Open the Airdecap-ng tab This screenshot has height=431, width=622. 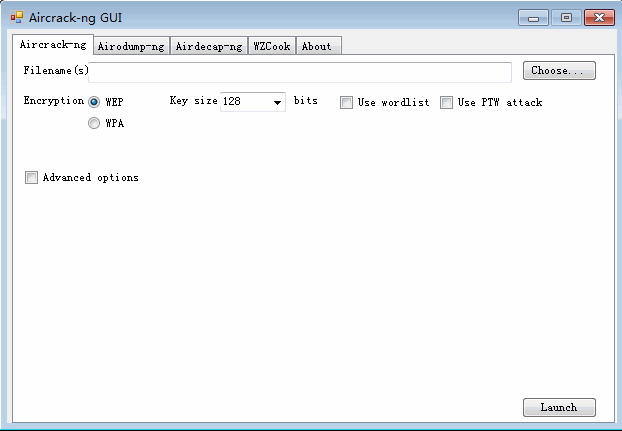[209, 46]
